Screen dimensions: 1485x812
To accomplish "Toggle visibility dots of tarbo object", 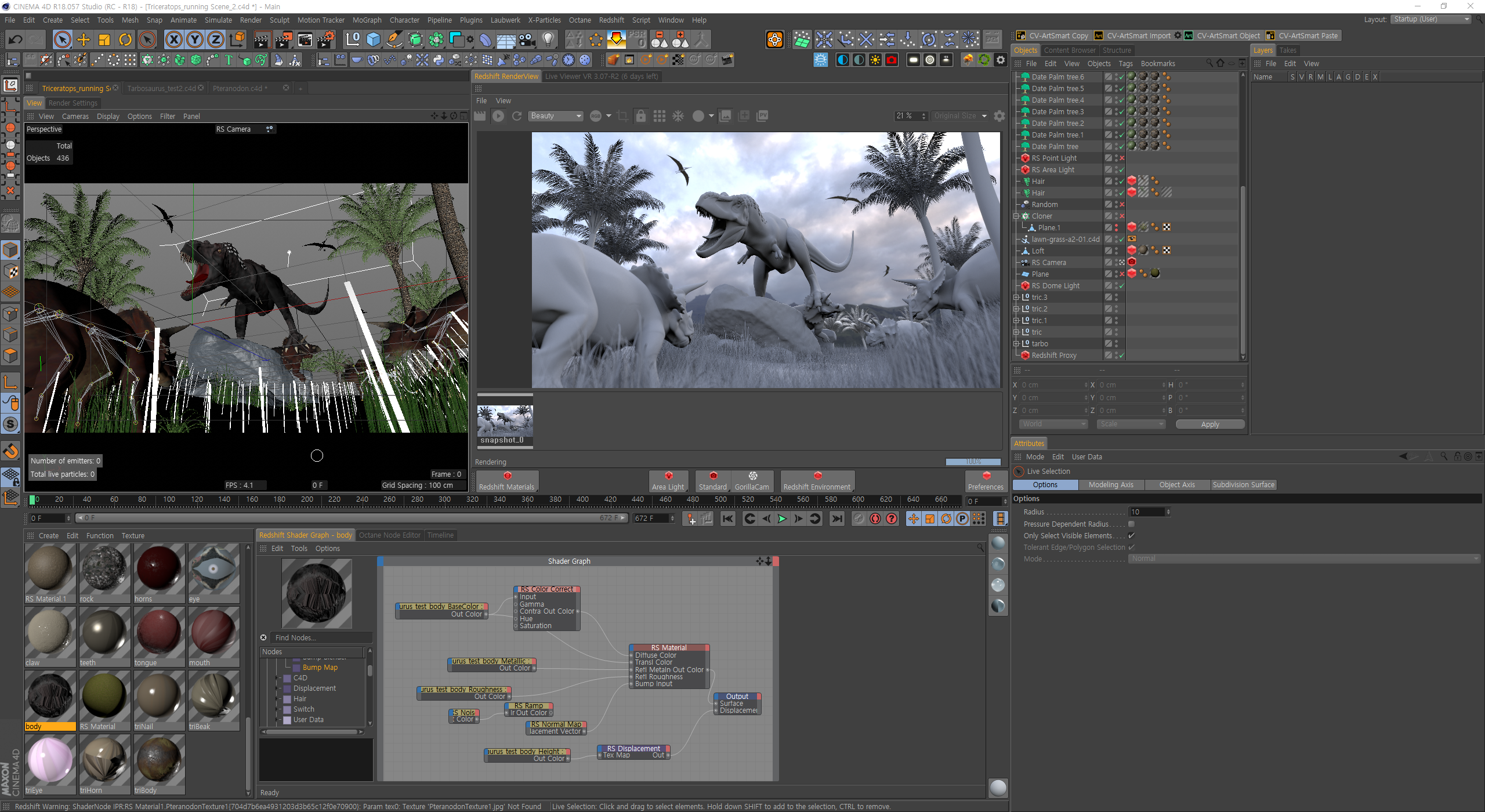I will click(x=1116, y=343).
